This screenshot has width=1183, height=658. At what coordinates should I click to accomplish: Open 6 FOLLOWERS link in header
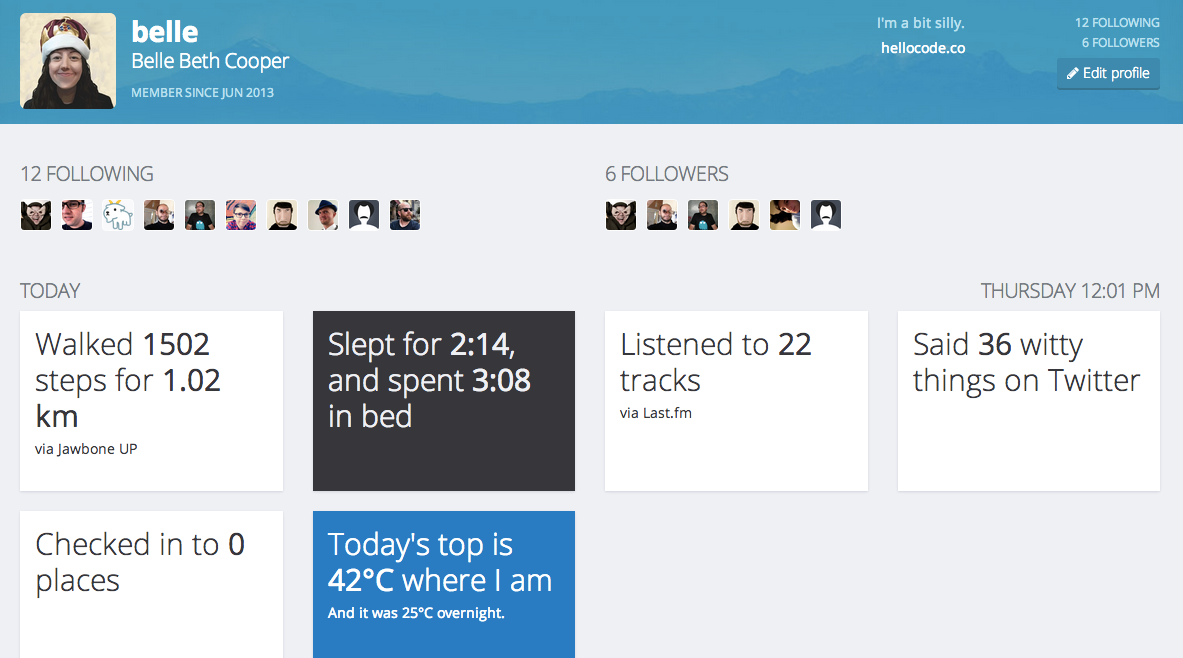(x=1120, y=43)
